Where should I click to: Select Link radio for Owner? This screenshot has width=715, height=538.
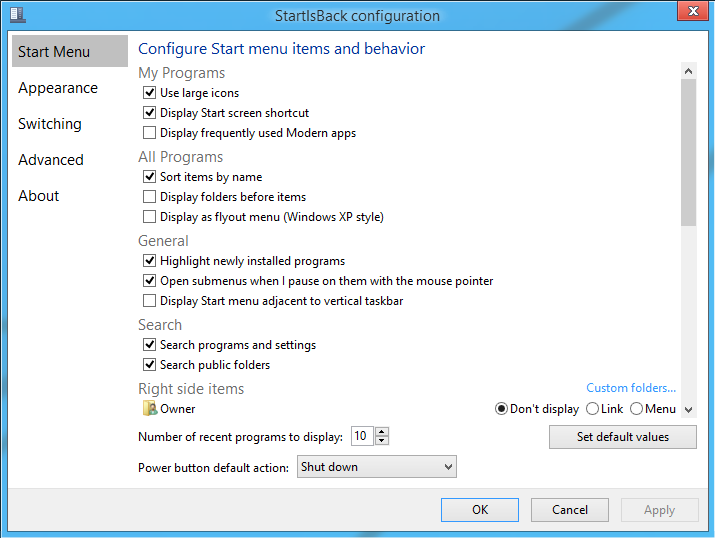click(x=592, y=409)
